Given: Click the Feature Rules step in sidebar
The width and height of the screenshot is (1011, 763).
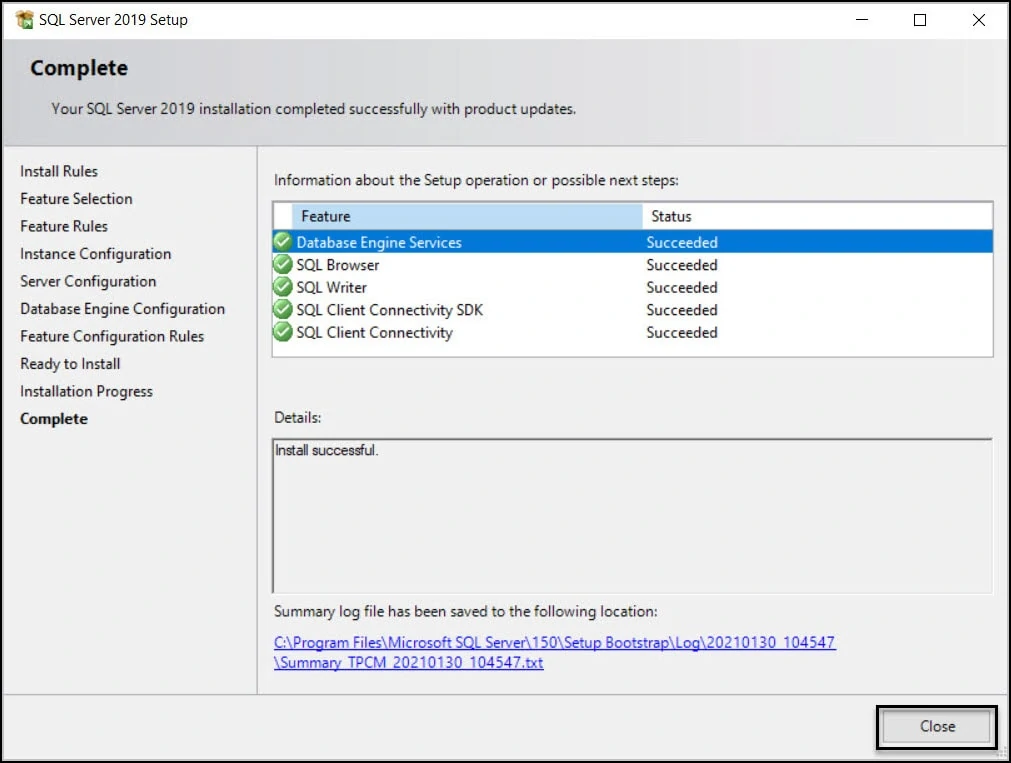Looking at the screenshot, I should 64,226.
